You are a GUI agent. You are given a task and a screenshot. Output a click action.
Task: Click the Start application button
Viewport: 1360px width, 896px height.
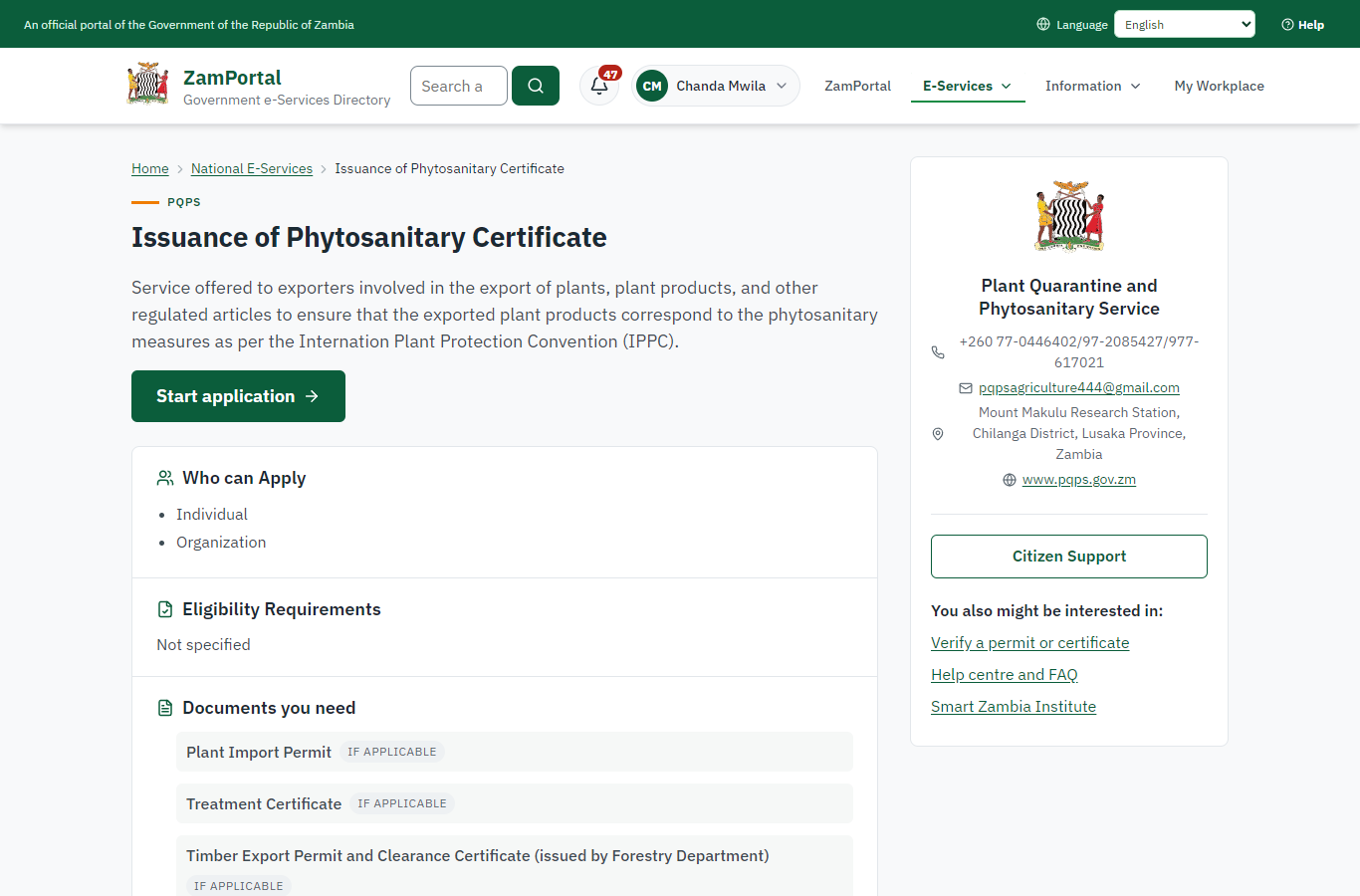point(238,396)
